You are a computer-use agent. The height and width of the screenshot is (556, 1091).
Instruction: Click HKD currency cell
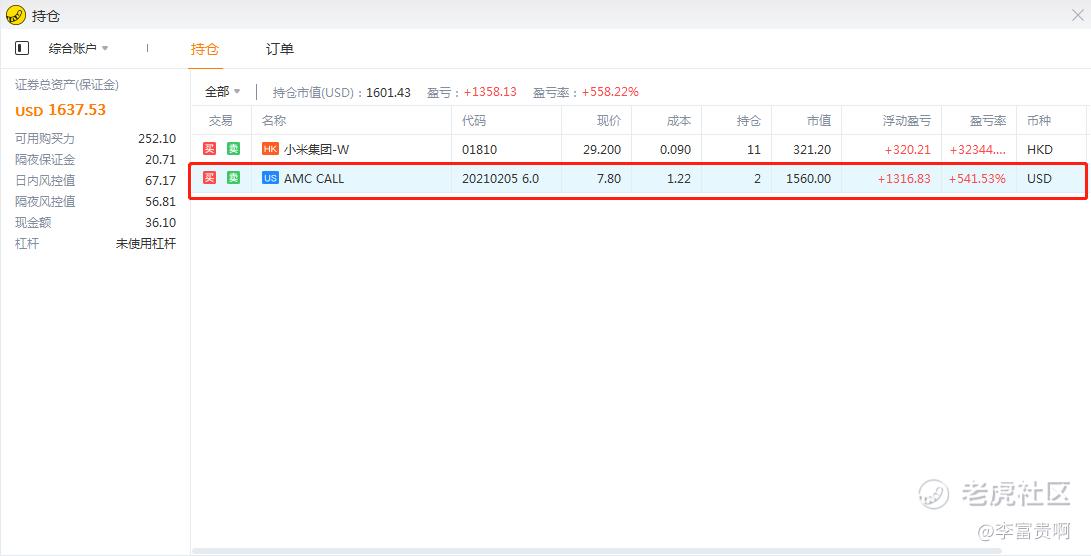[1040, 150]
